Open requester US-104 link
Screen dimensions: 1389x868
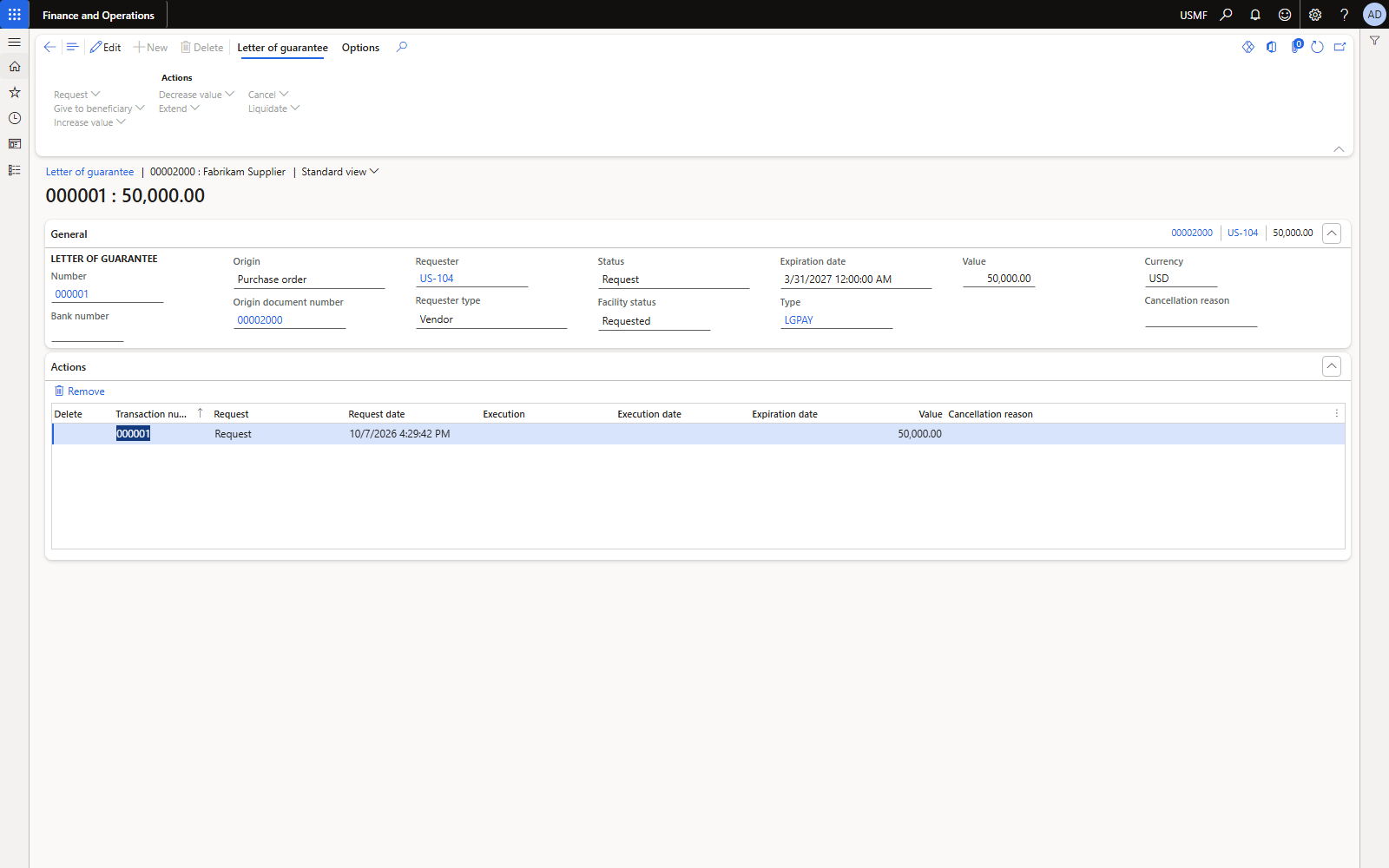pos(437,279)
